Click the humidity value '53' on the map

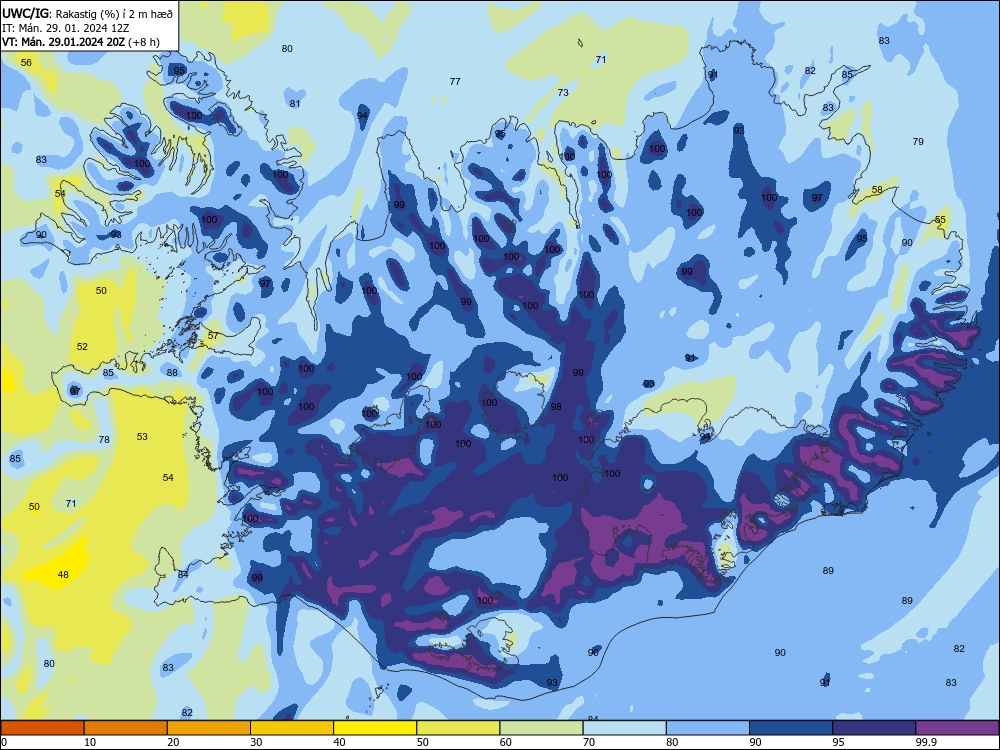coord(142,437)
